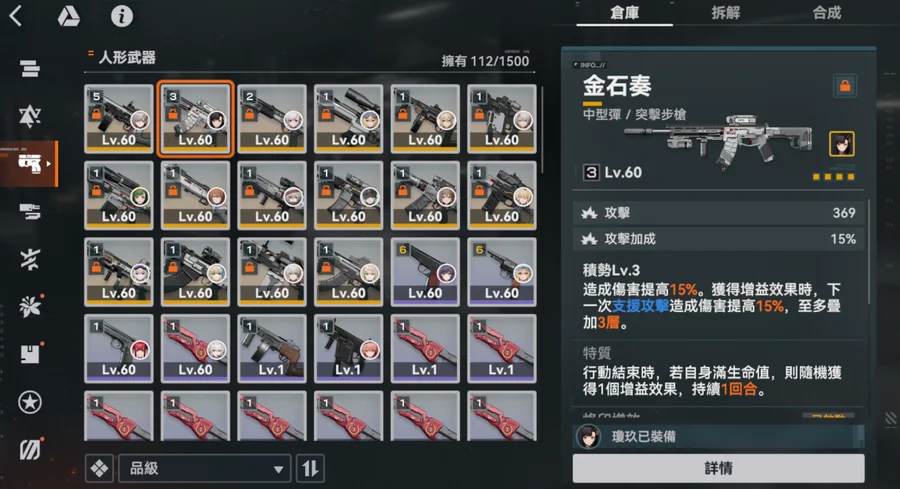Select the doll weapons gun sidebar icon
The height and width of the screenshot is (489, 900).
pos(30,164)
